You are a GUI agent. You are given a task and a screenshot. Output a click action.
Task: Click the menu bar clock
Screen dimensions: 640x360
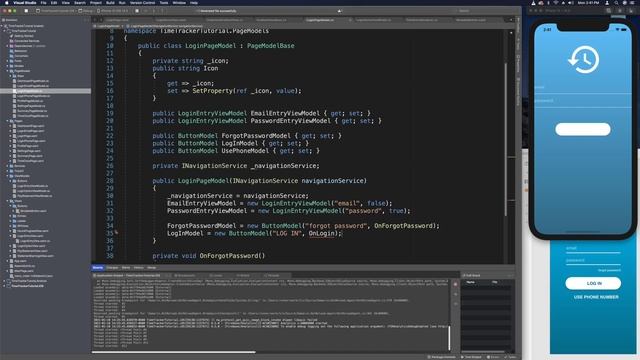[588, 2]
